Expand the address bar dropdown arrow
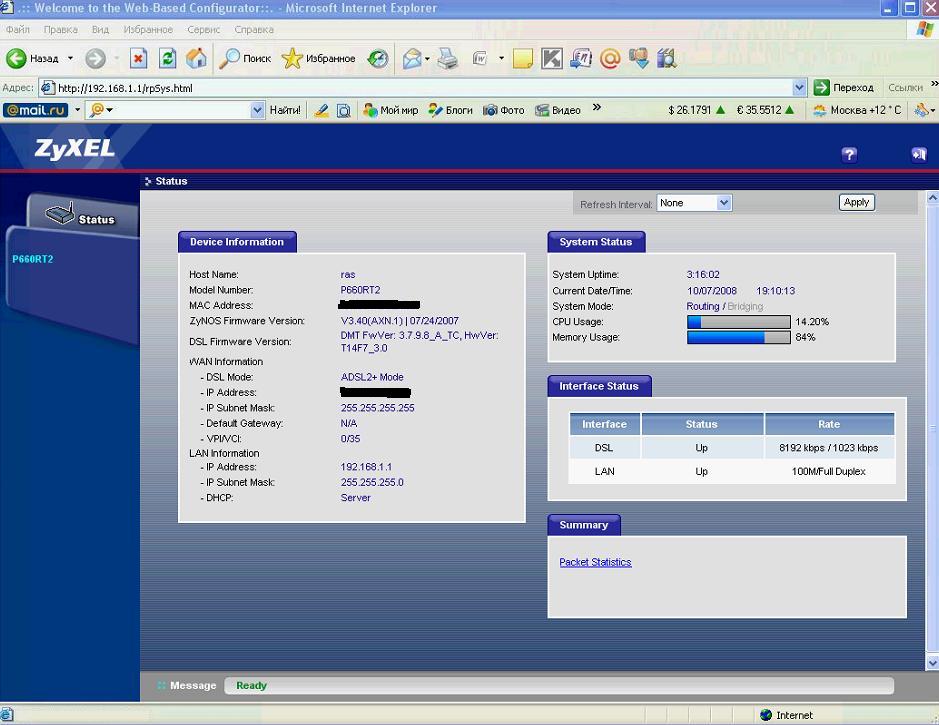Screen dimensions: 939x725 pyautogui.click(x=799, y=88)
